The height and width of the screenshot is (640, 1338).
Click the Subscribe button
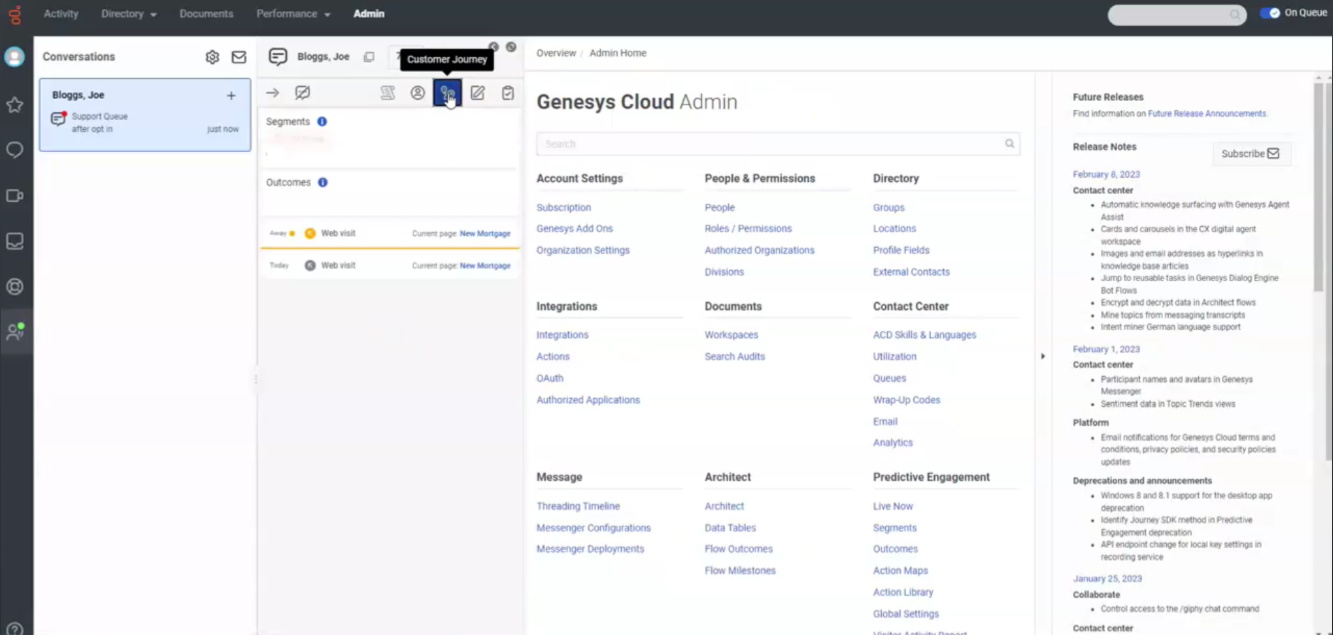[1251, 154]
